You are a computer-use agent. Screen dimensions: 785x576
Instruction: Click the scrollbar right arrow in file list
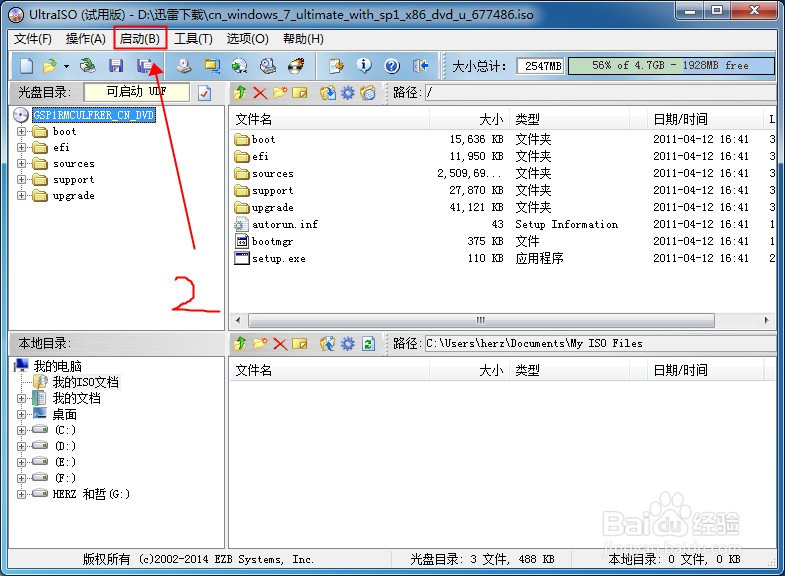click(766, 320)
